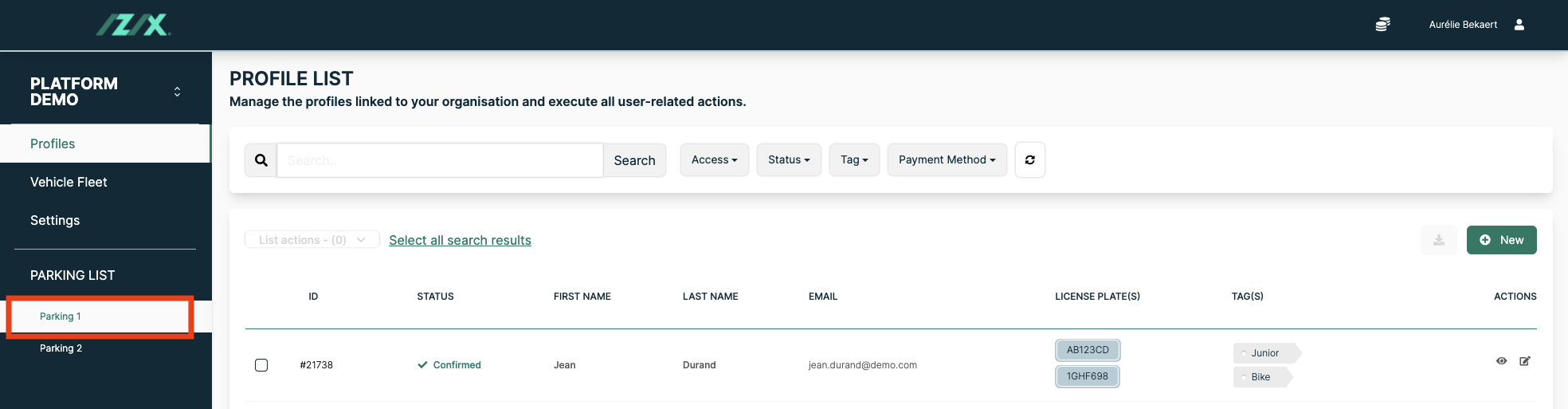Image resolution: width=1568 pixels, height=409 pixels.
Task: Open Settings from the sidebar
Action: click(55, 220)
